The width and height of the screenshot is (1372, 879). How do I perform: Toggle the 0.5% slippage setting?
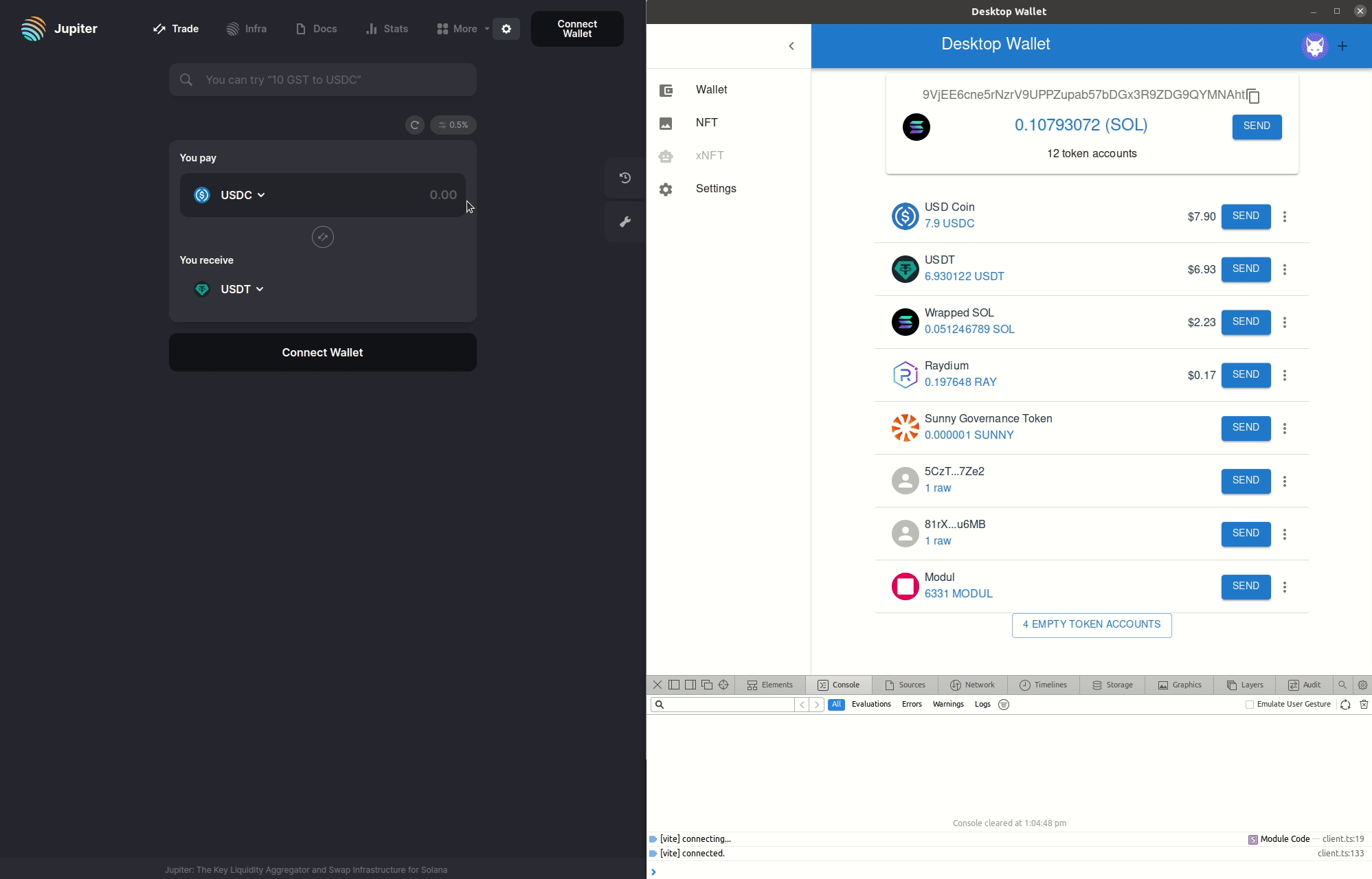click(453, 125)
